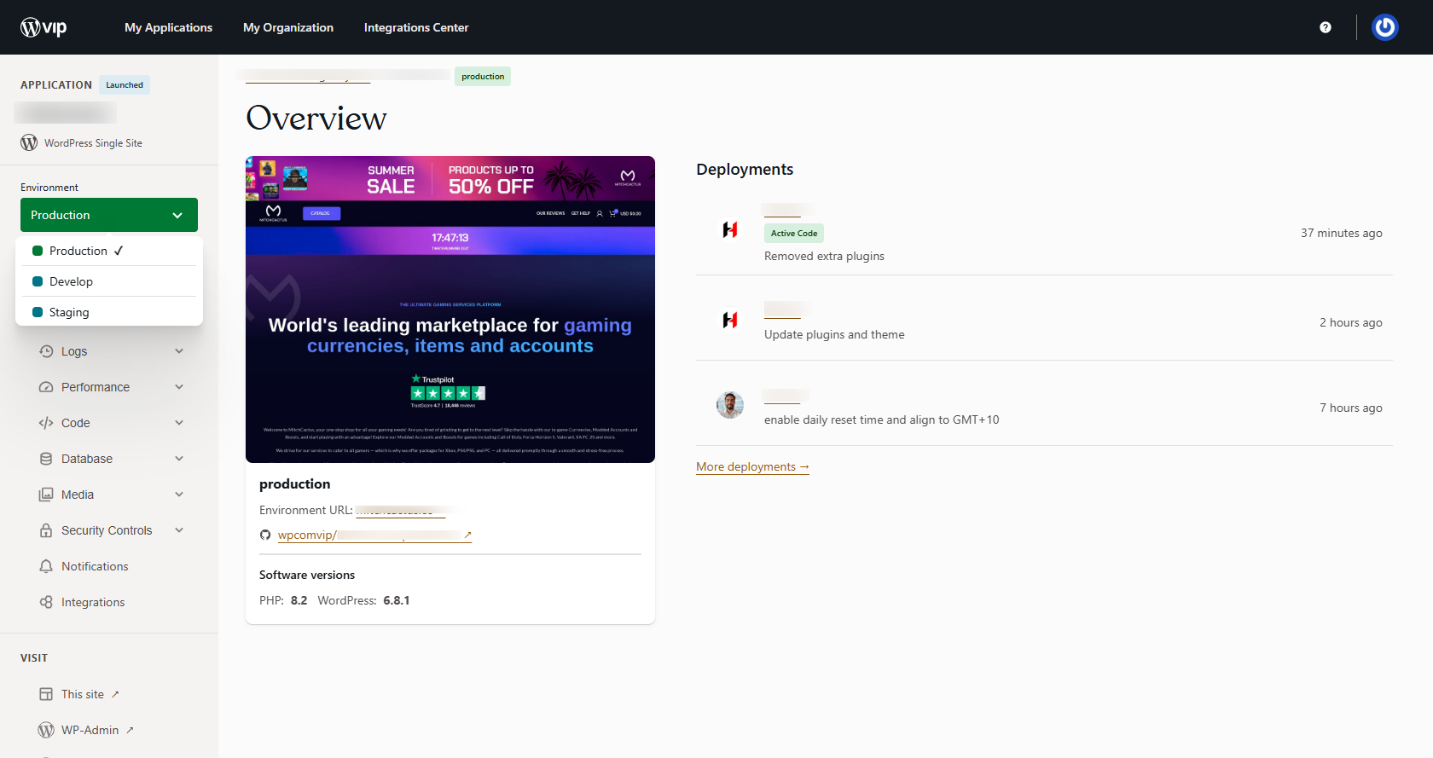The height and width of the screenshot is (758, 1433).
Task: Click the More deployments link
Action: (x=752, y=467)
